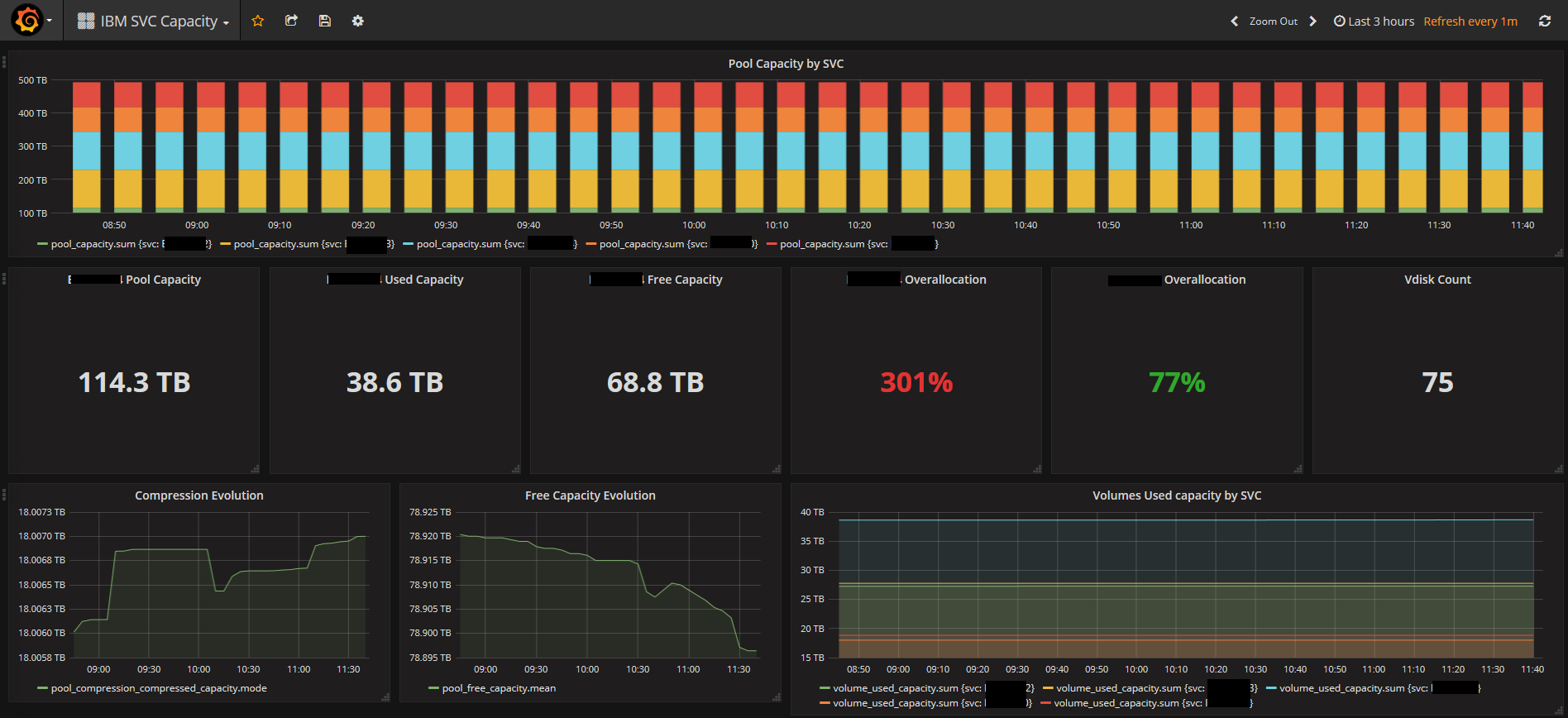Open the Pool Capacity stat panel title menu
This screenshot has height=718, width=1568.
click(134, 280)
